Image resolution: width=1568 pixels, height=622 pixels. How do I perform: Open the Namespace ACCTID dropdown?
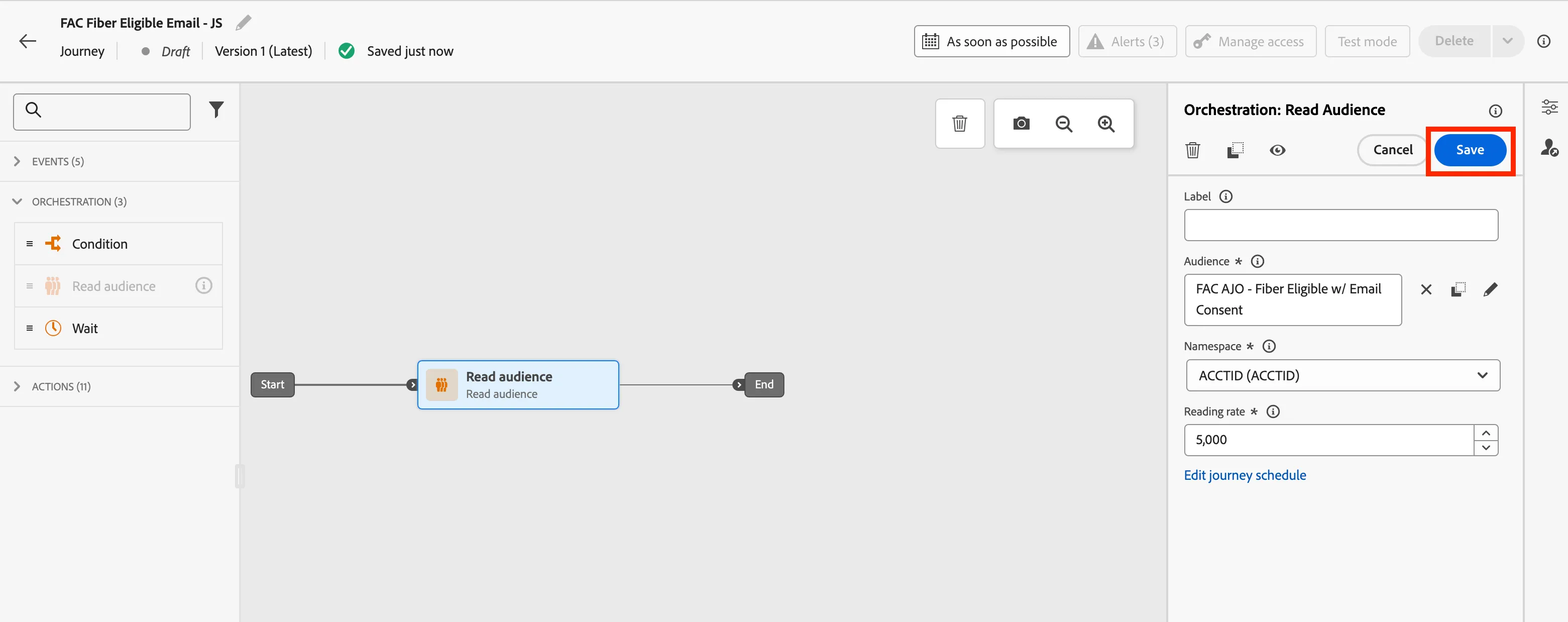coord(1342,375)
